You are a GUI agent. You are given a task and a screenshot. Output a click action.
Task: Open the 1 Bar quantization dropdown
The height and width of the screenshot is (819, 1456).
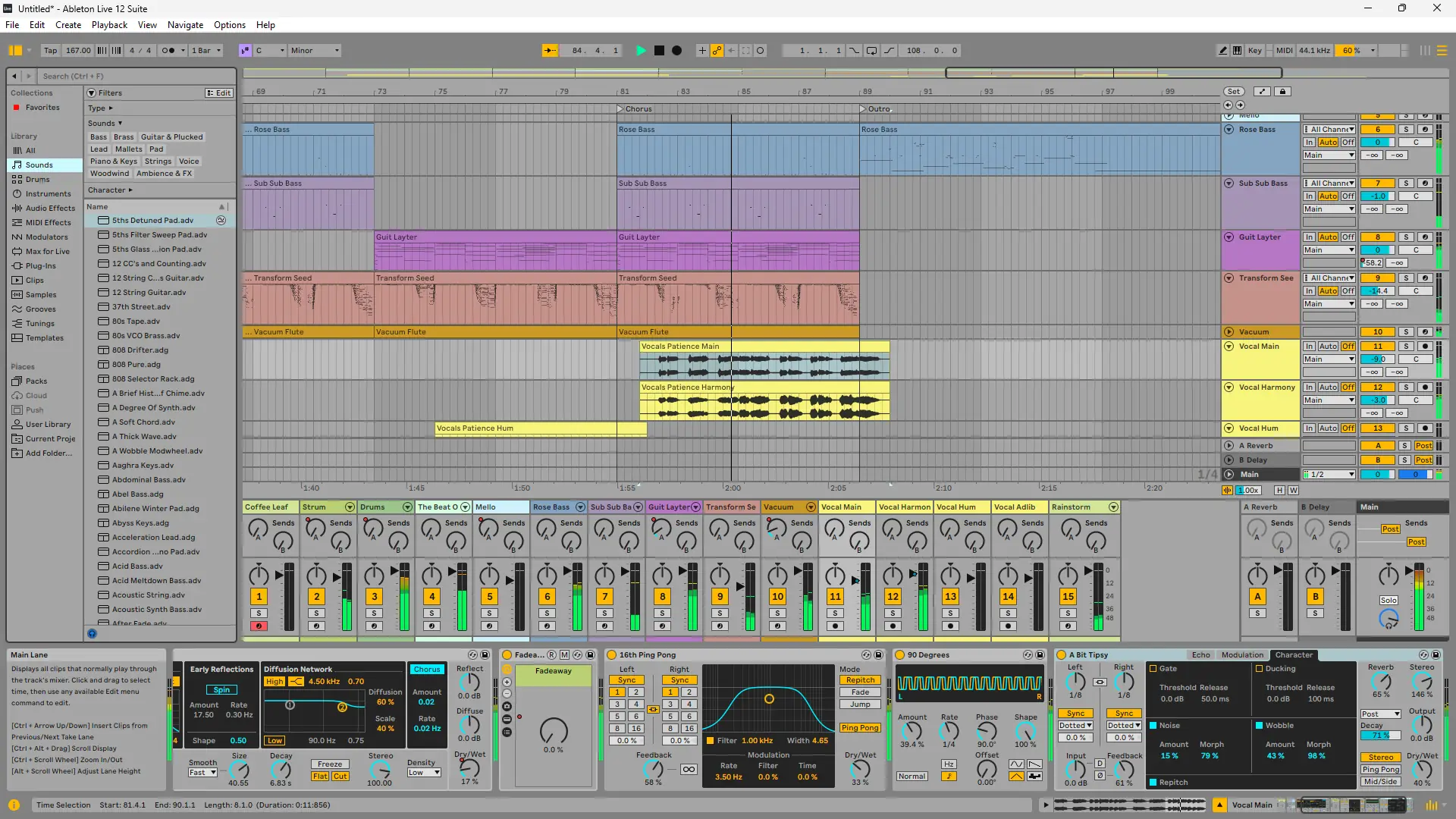[x=206, y=51]
